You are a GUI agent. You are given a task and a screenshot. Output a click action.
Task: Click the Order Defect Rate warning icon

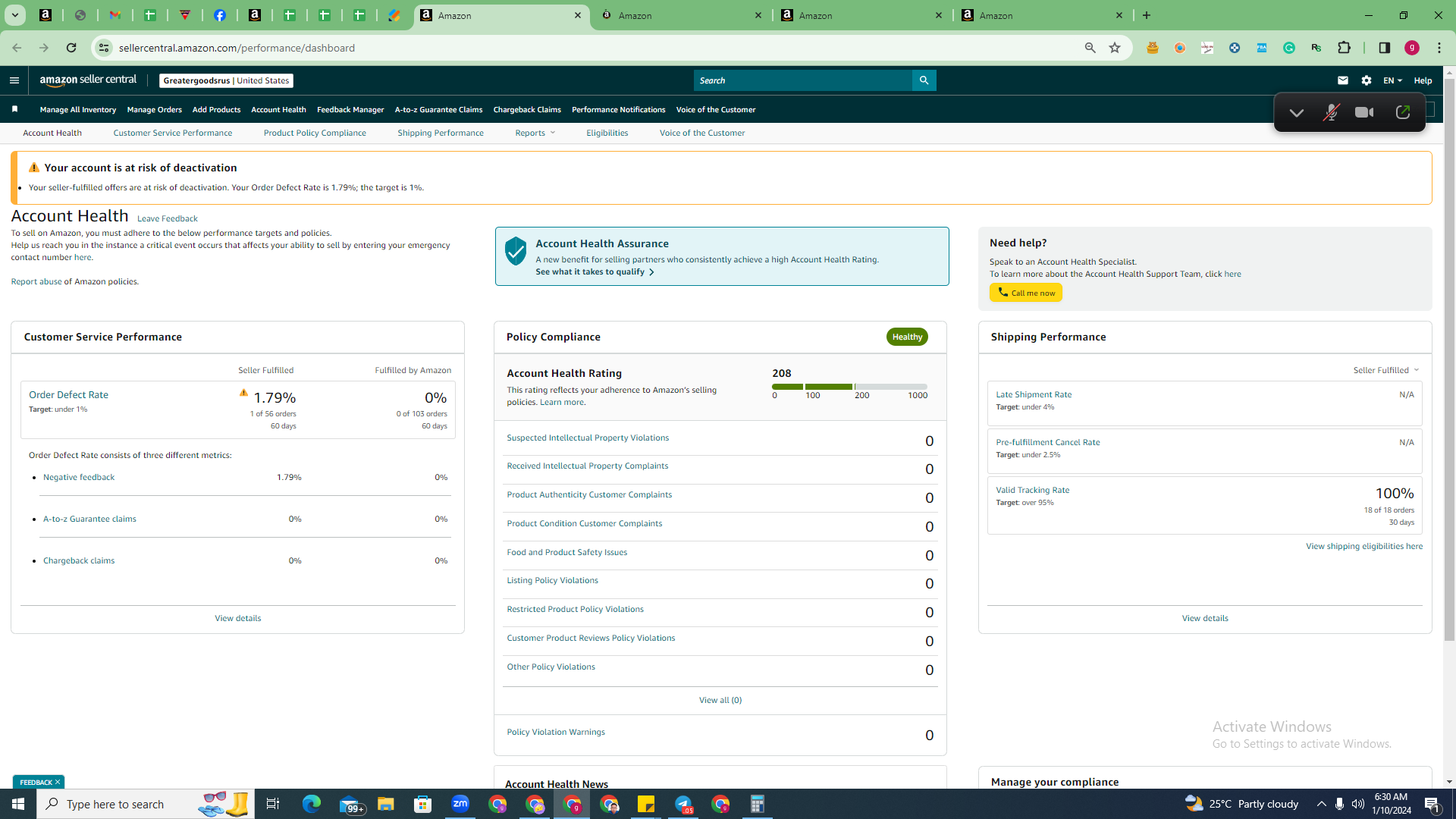coord(243,393)
